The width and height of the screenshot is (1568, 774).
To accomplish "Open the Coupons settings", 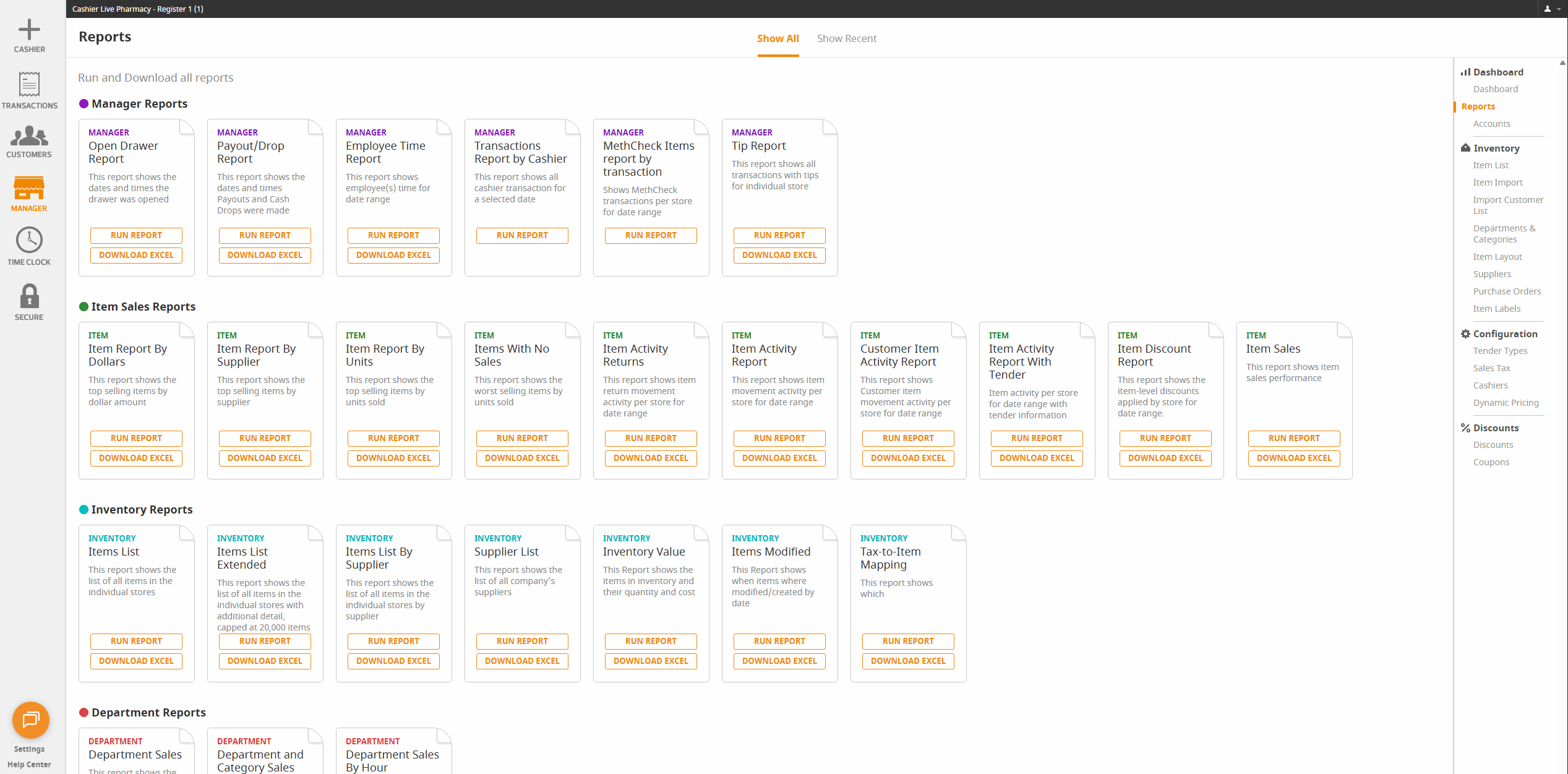I will [x=1491, y=462].
